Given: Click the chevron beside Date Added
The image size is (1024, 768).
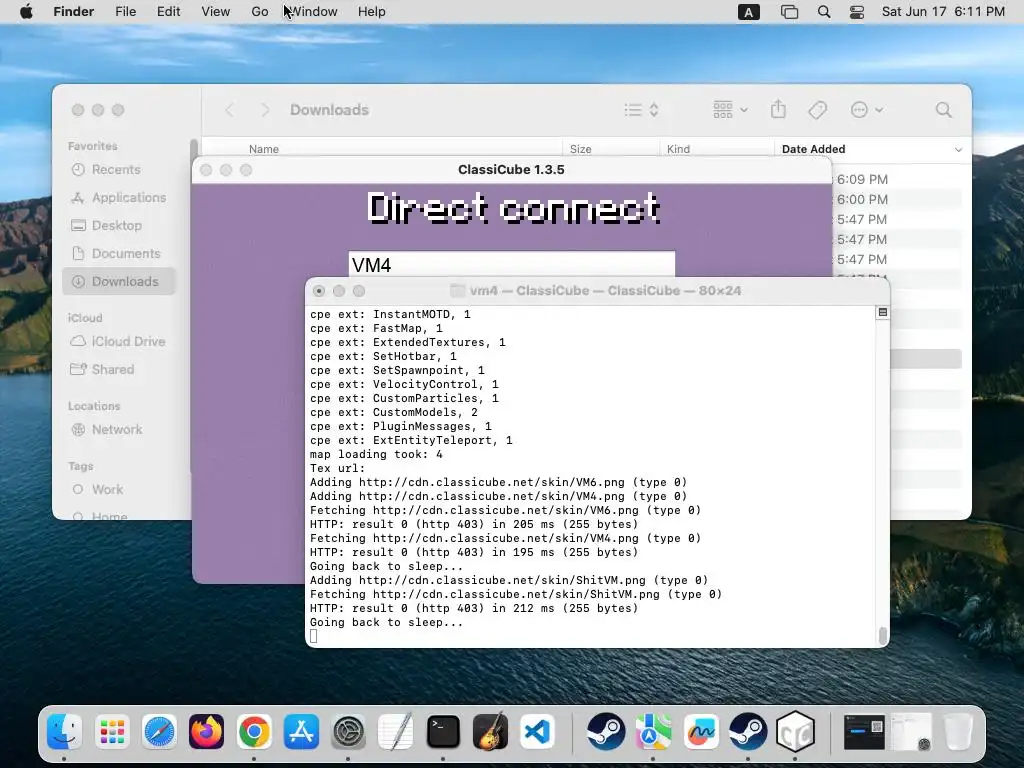Looking at the screenshot, I should pos(958,150).
